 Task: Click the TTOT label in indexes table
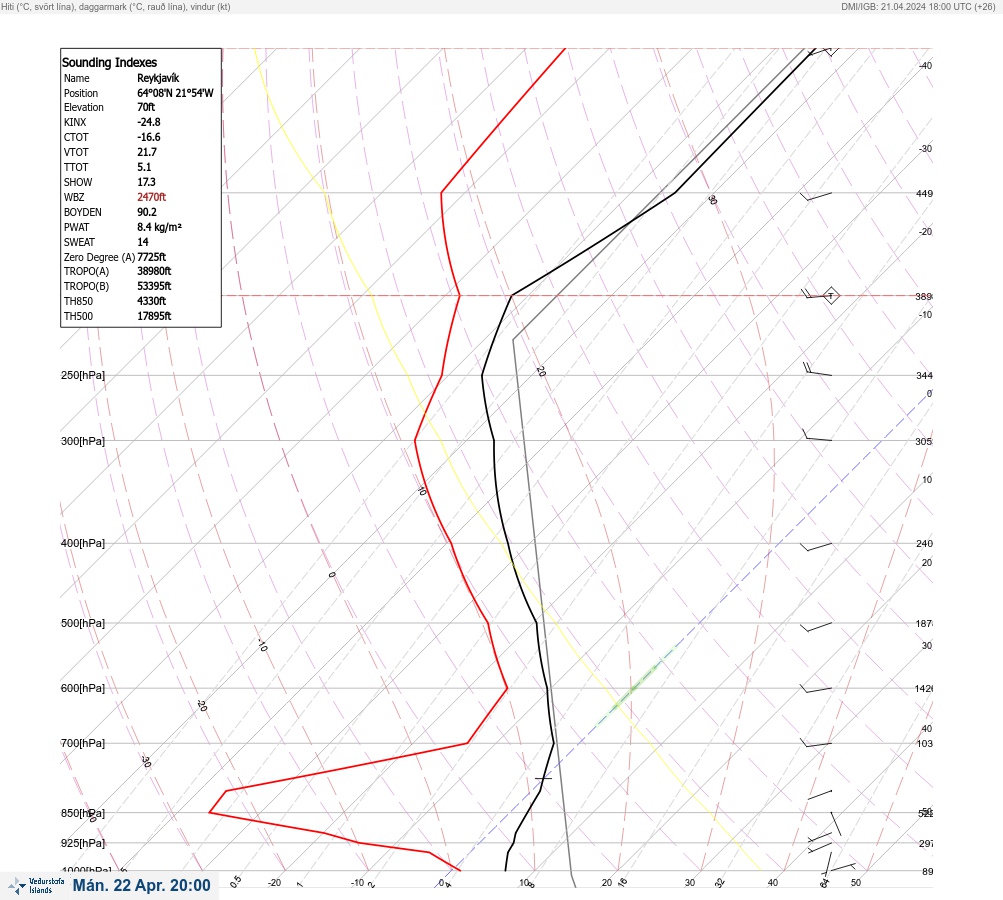point(76,167)
